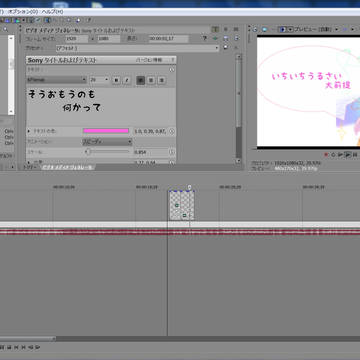Click go to start in bottom transport
This screenshot has width=360, height=360.
tap(17, 347)
